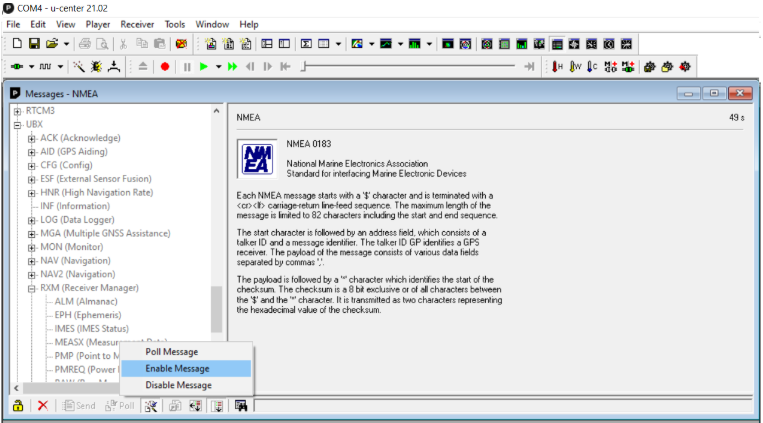Open the green histogram view icon

[415, 44]
